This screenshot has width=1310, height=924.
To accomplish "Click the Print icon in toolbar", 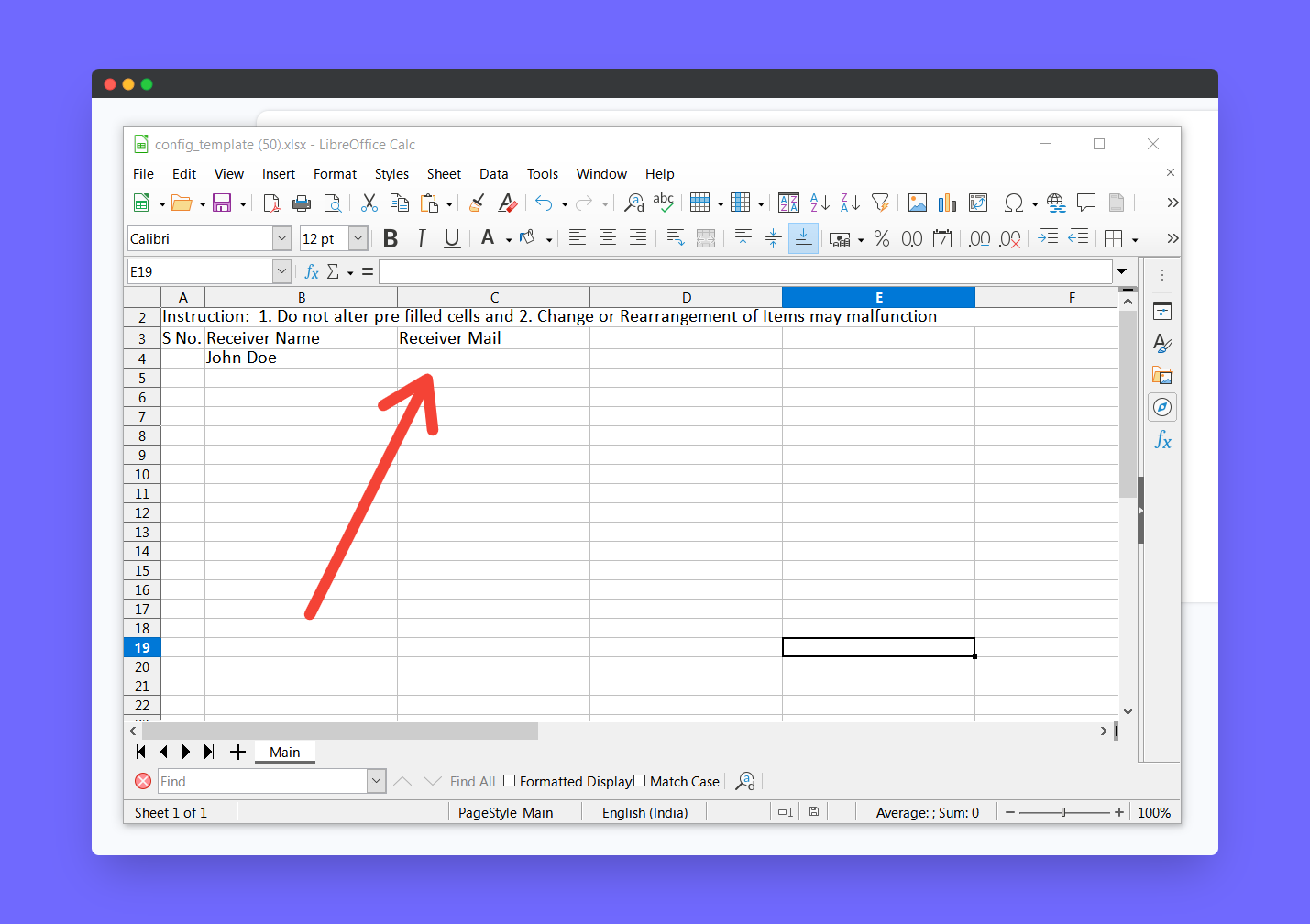I will 302,203.
